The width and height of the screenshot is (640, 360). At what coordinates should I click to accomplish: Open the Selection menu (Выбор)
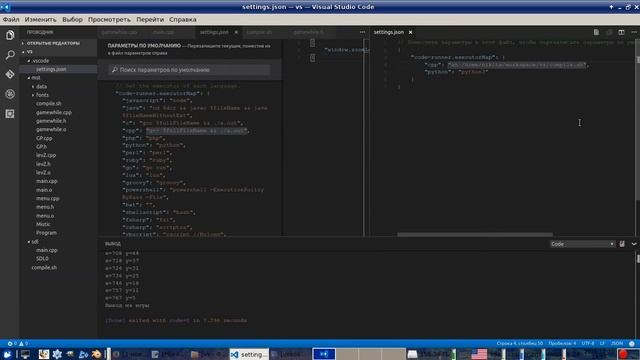(72, 19)
